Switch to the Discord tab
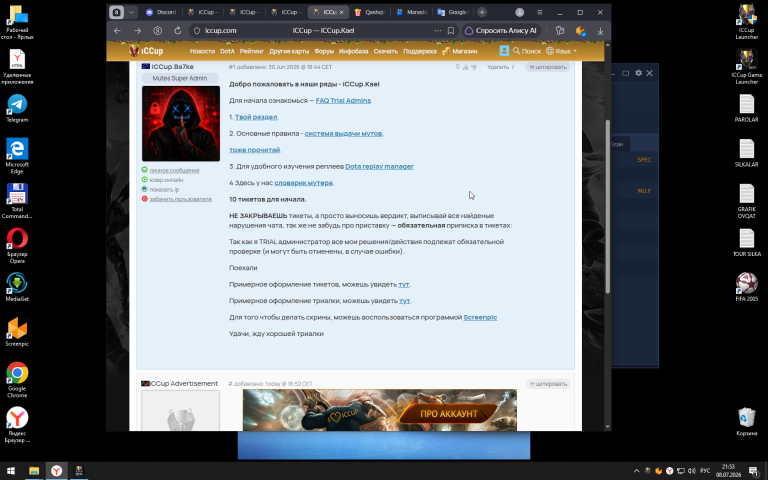 pyautogui.click(x=161, y=12)
